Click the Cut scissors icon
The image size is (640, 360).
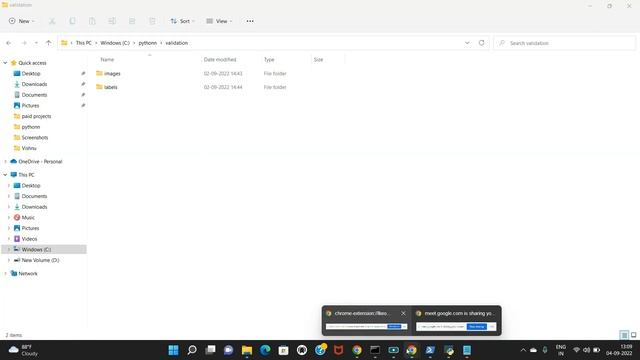[52, 21]
